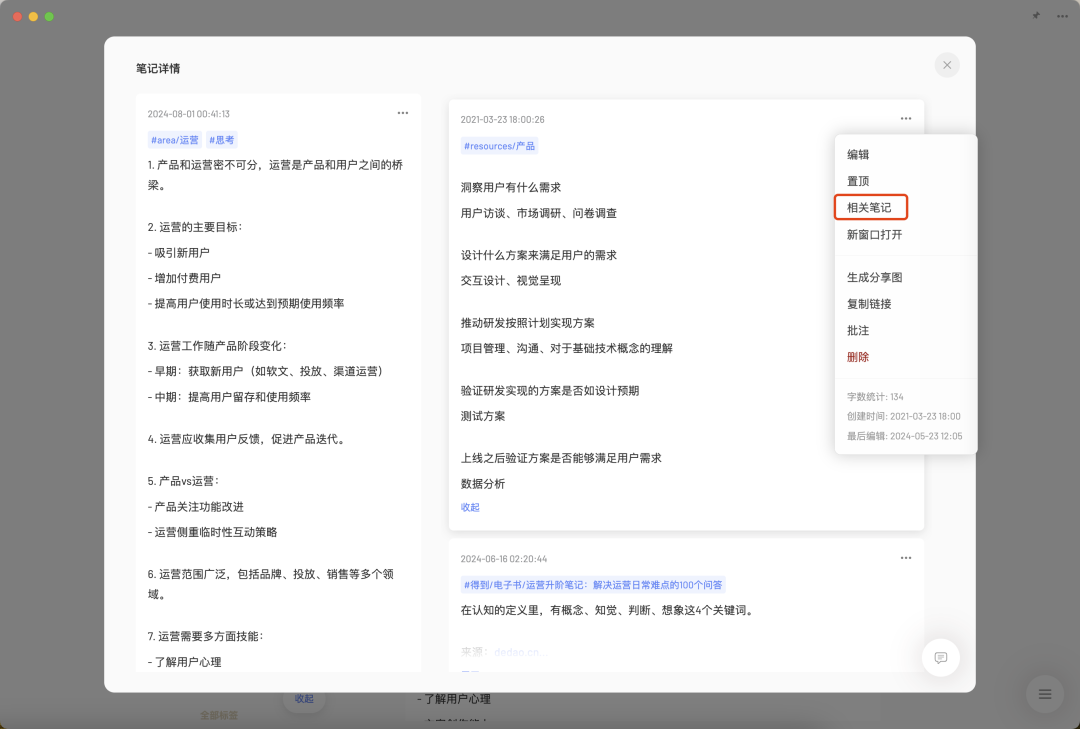Click the text 在认知的定义里 sentence
This screenshot has height=729, width=1080.
coord(607,610)
